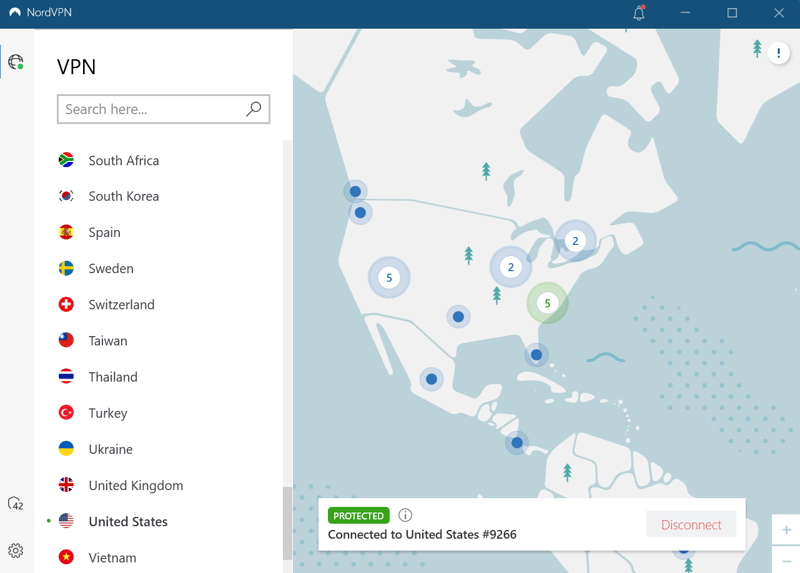Click the United Kingdom flag icon
800x573 pixels.
[x=66, y=485]
